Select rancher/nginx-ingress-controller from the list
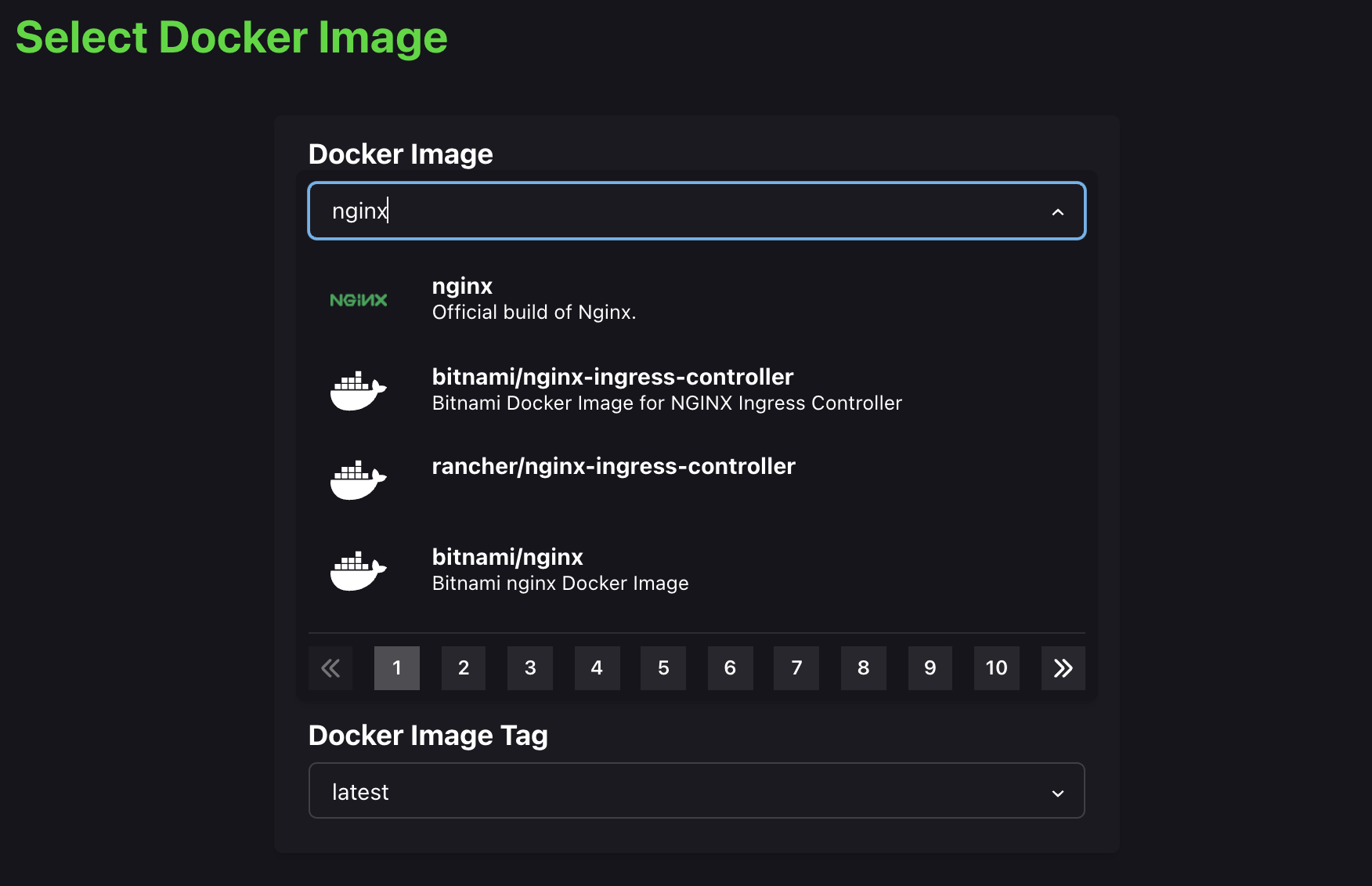 tap(613, 467)
